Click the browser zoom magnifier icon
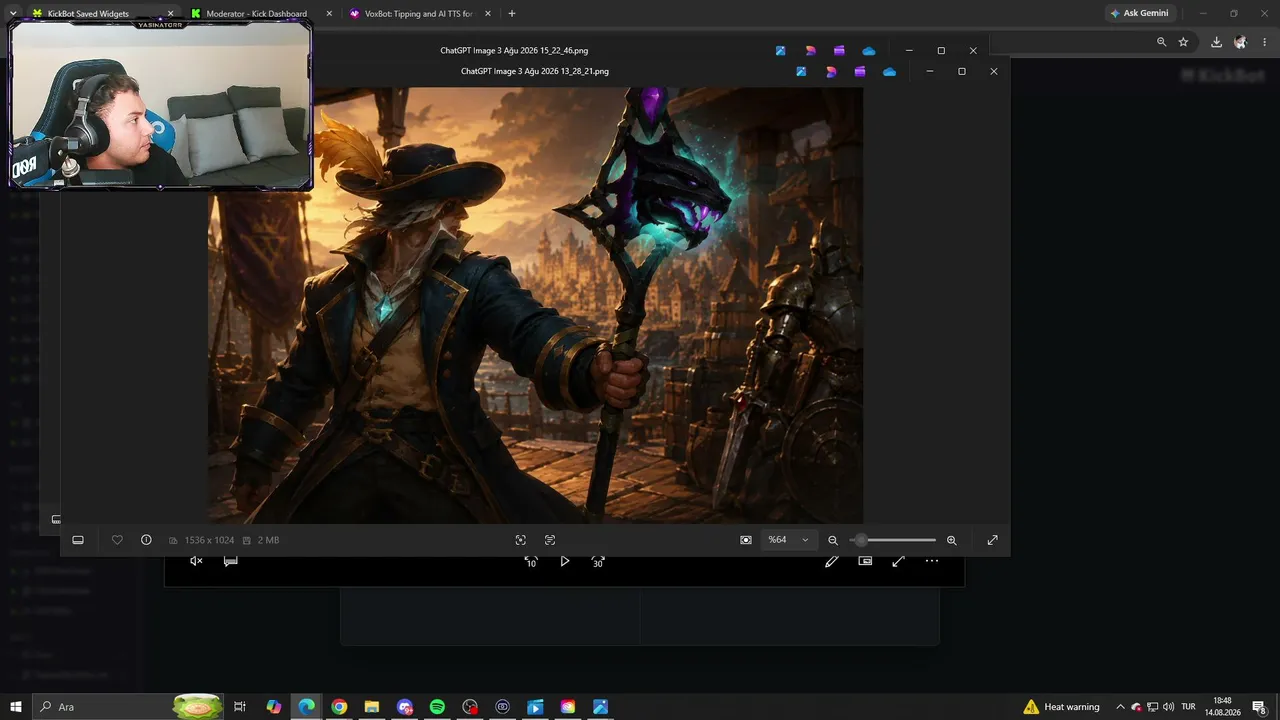The image size is (1280, 720). 1161,42
